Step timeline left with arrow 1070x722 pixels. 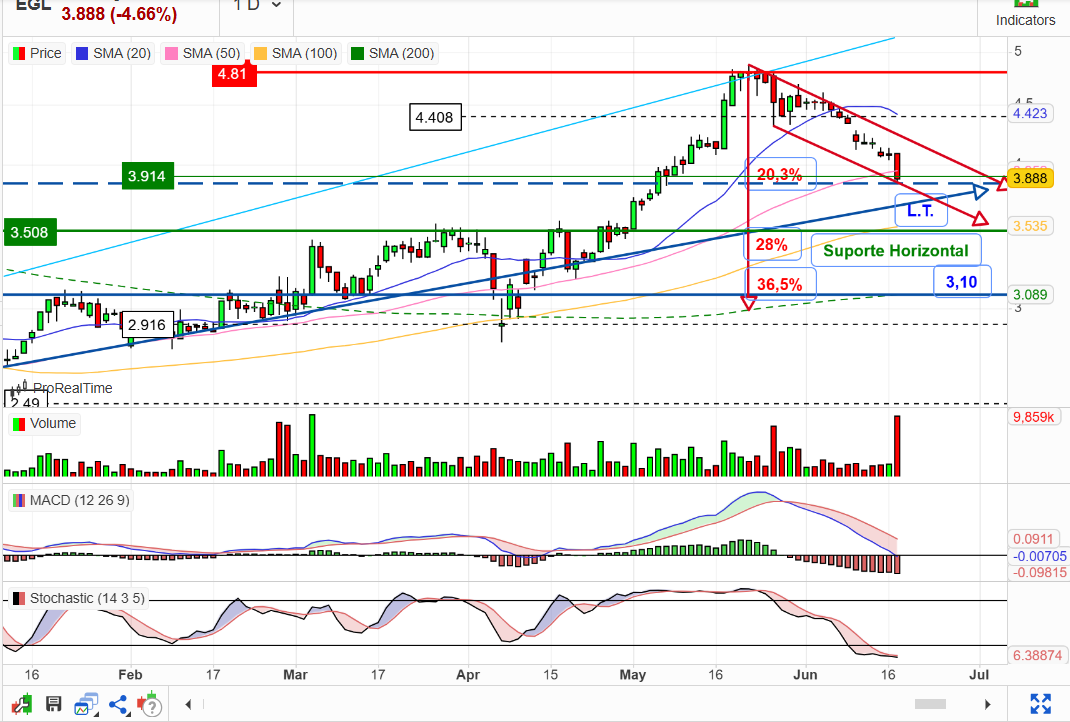click(x=188, y=704)
